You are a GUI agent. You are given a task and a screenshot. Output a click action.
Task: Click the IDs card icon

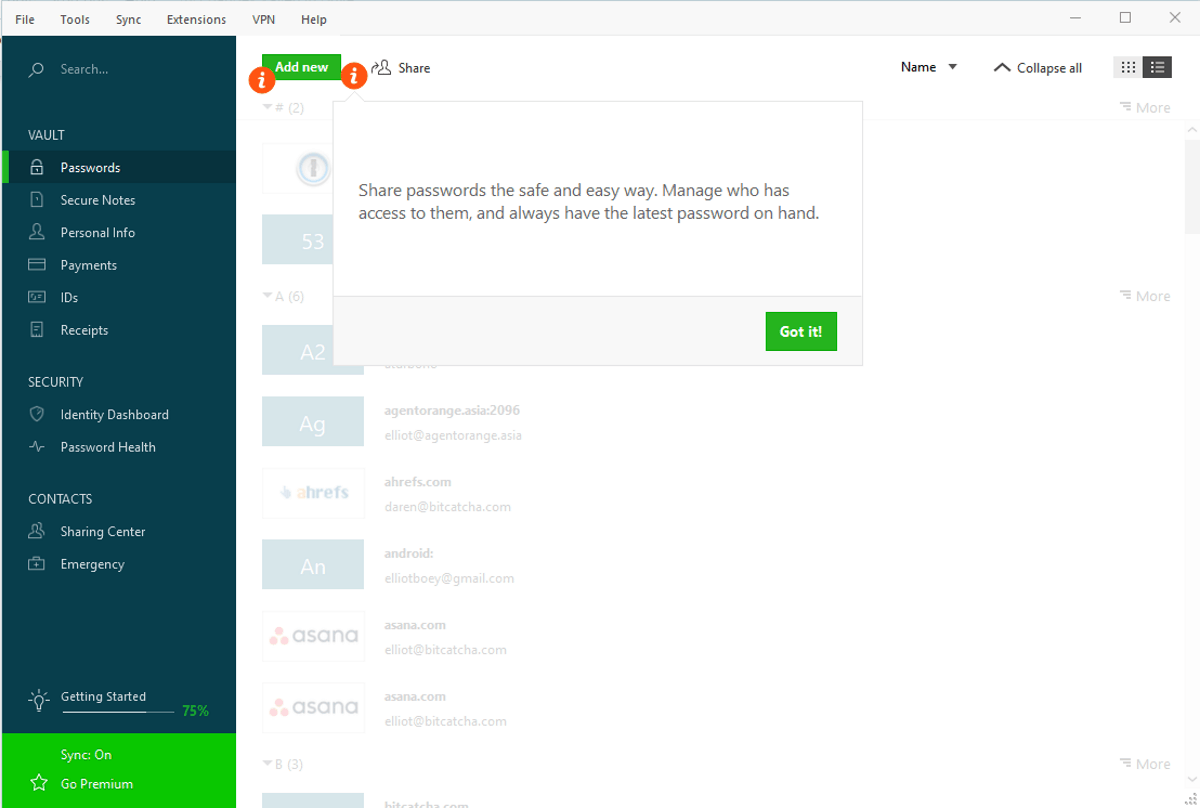37,297
